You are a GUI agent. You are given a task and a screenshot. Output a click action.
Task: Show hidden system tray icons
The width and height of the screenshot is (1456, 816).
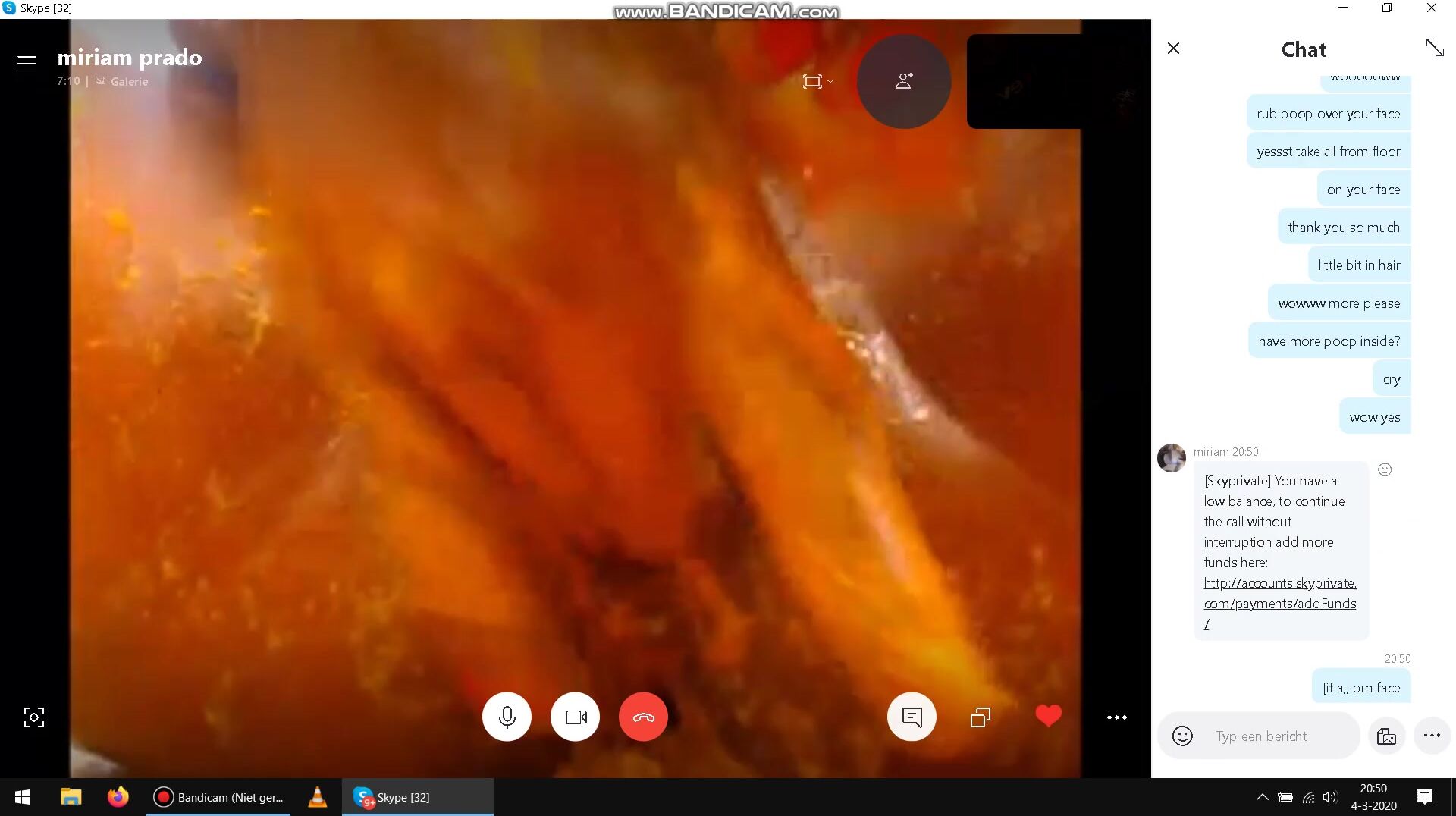tap(1262, 797)
